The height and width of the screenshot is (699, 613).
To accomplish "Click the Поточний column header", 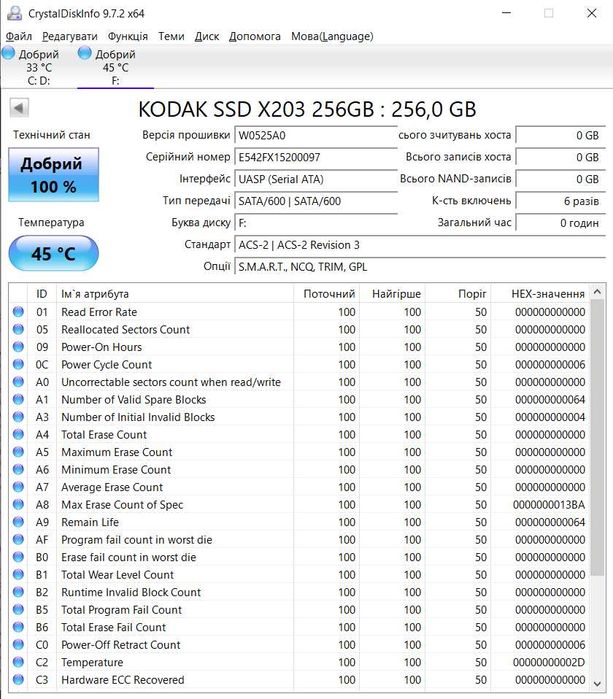I will (327, 294).
